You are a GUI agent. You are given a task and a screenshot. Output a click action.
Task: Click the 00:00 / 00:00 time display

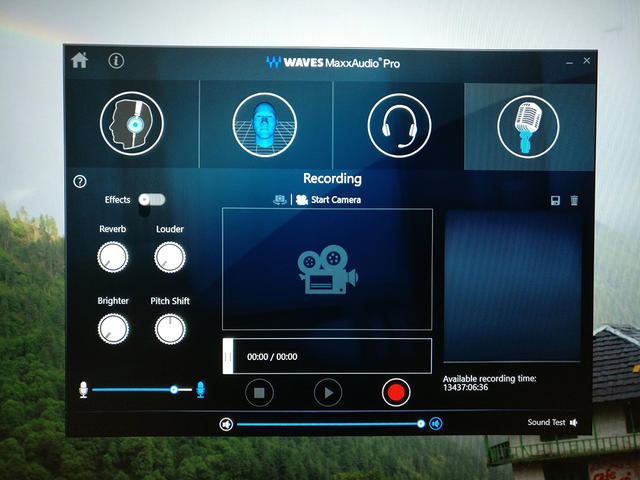pos(272,357)
